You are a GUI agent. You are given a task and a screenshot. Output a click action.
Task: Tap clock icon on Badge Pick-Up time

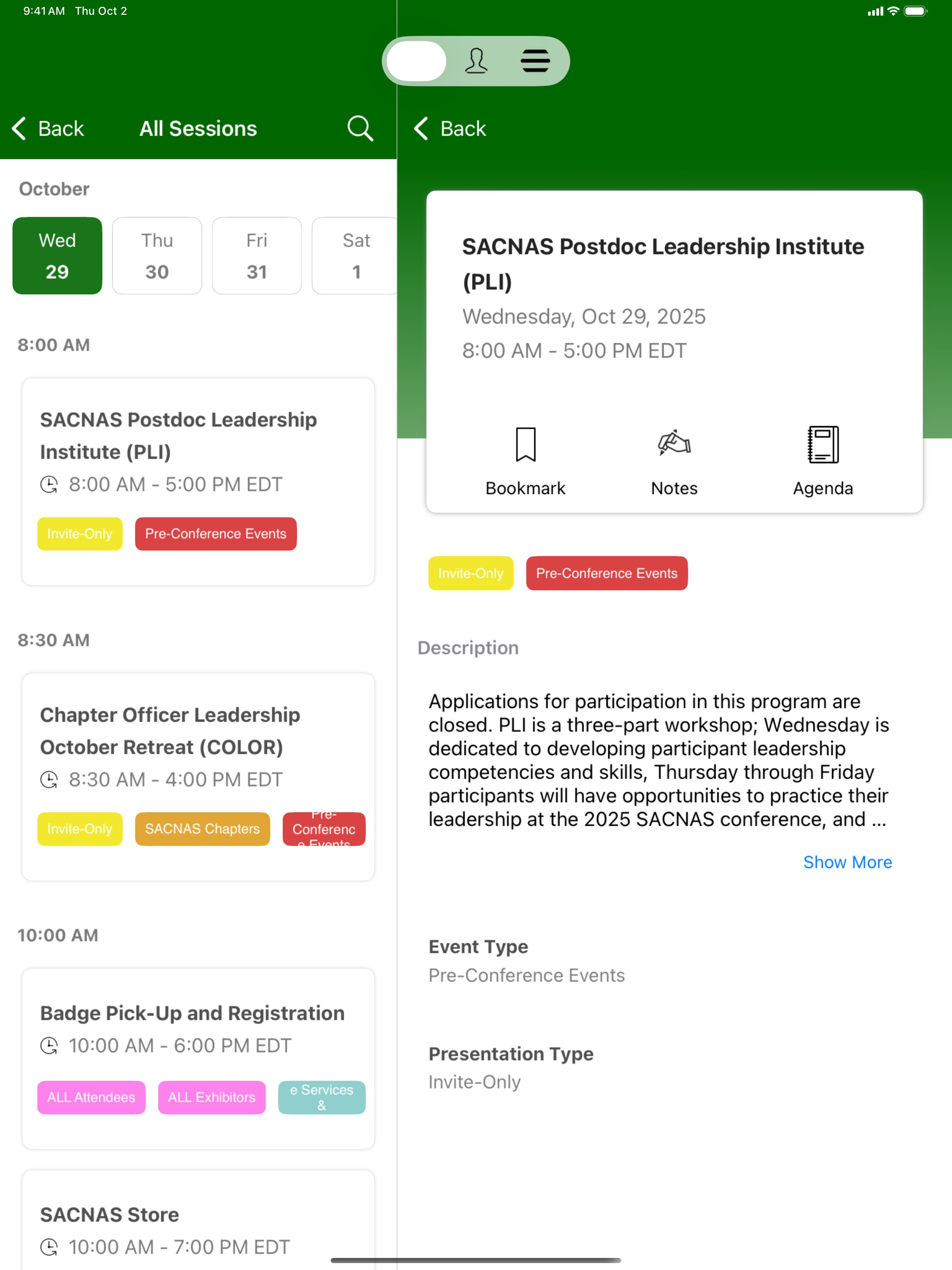coord(49,1045)
